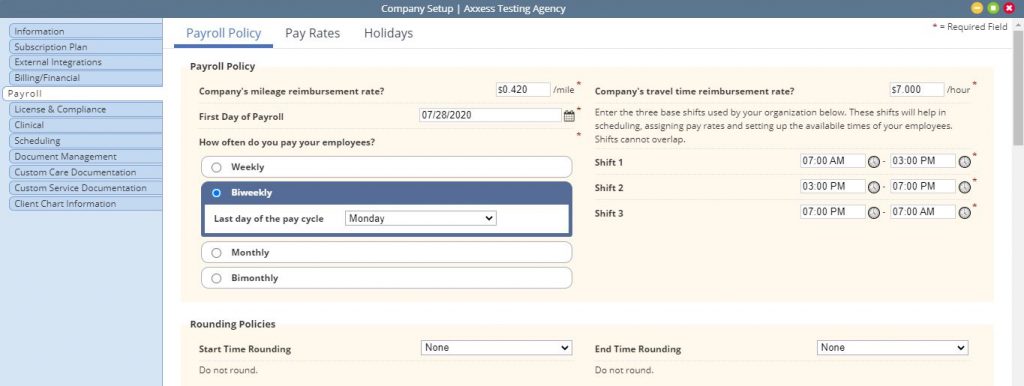Open Shift 2 end time clock picker
Image resolution: width=1024 pixels, height=386 pixels.
(965, 187)
